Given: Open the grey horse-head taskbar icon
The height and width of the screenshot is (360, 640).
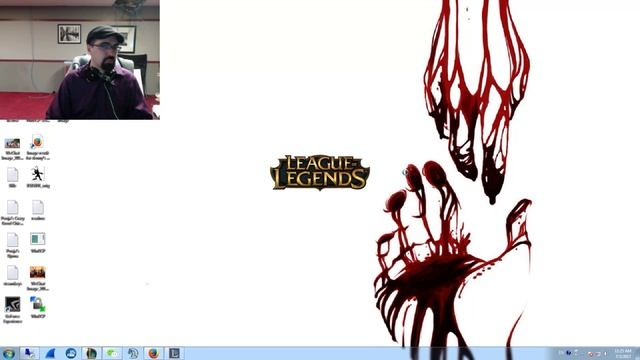Looking at the screenshot, I should pyautogui.click(x=133, y=353).
